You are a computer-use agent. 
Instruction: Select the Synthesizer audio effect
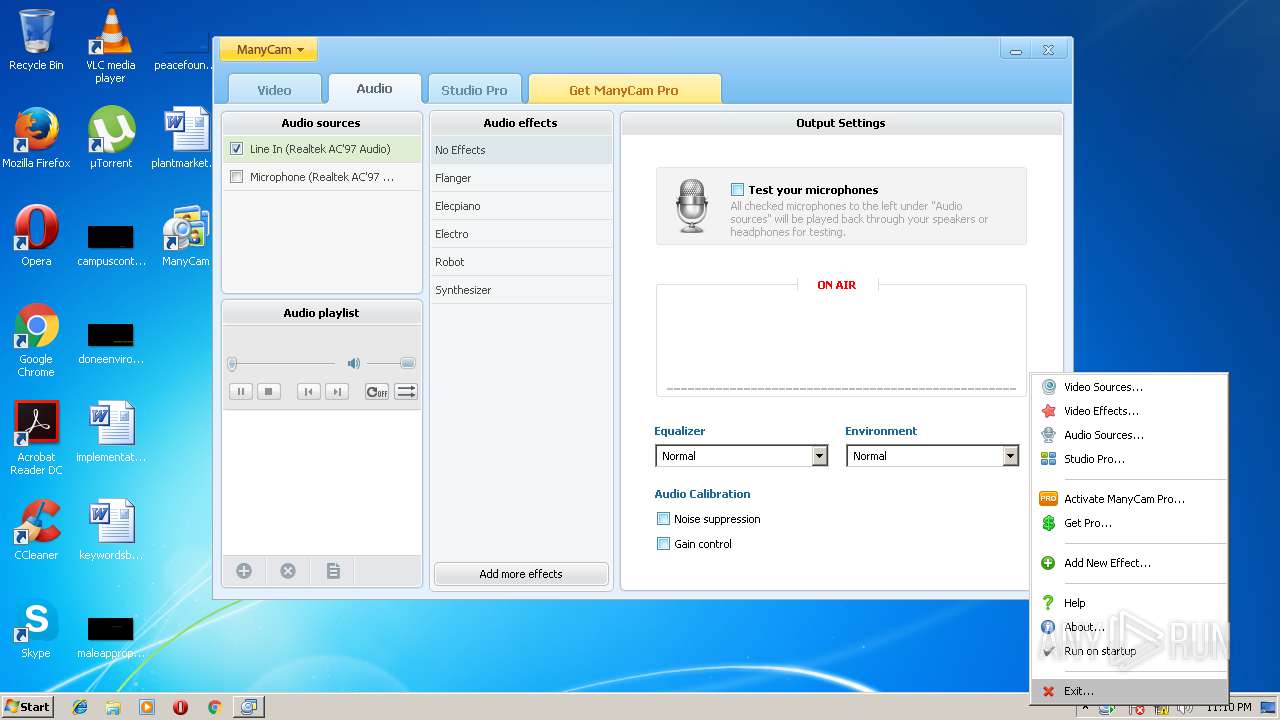[x=521, y=290]
